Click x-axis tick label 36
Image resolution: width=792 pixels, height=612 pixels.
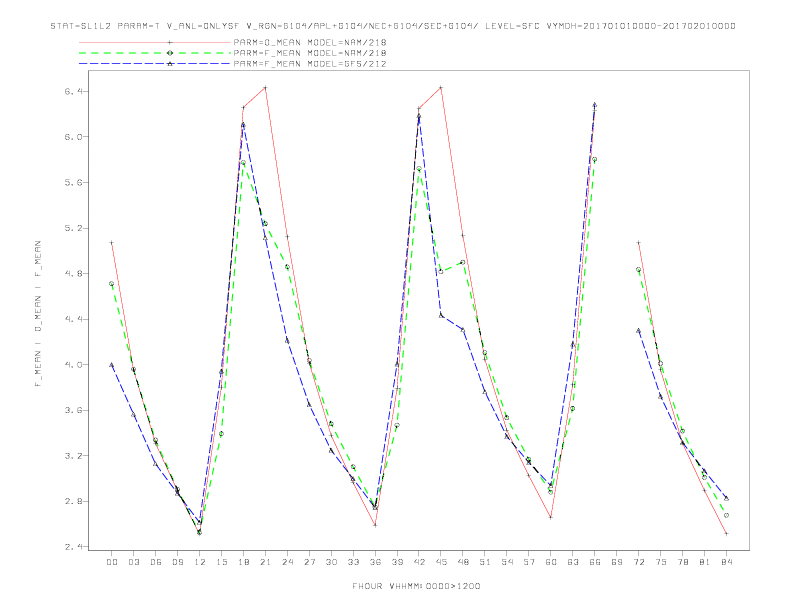(375, 562)
